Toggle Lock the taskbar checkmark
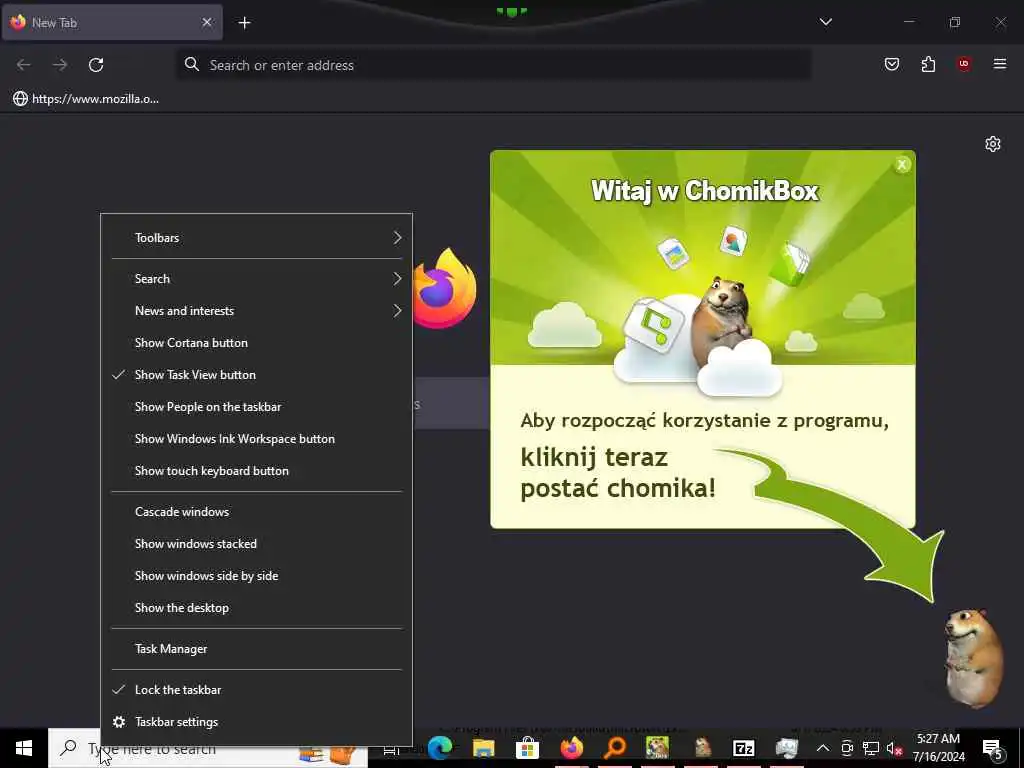 pos(257,690)
